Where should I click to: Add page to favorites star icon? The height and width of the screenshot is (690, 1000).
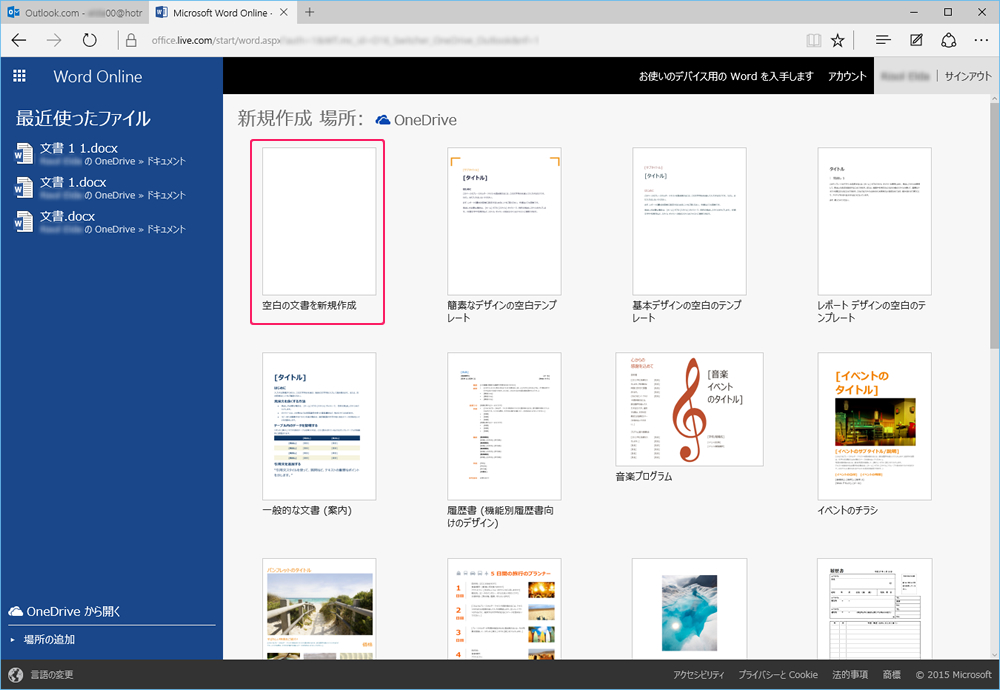(838, 40)
